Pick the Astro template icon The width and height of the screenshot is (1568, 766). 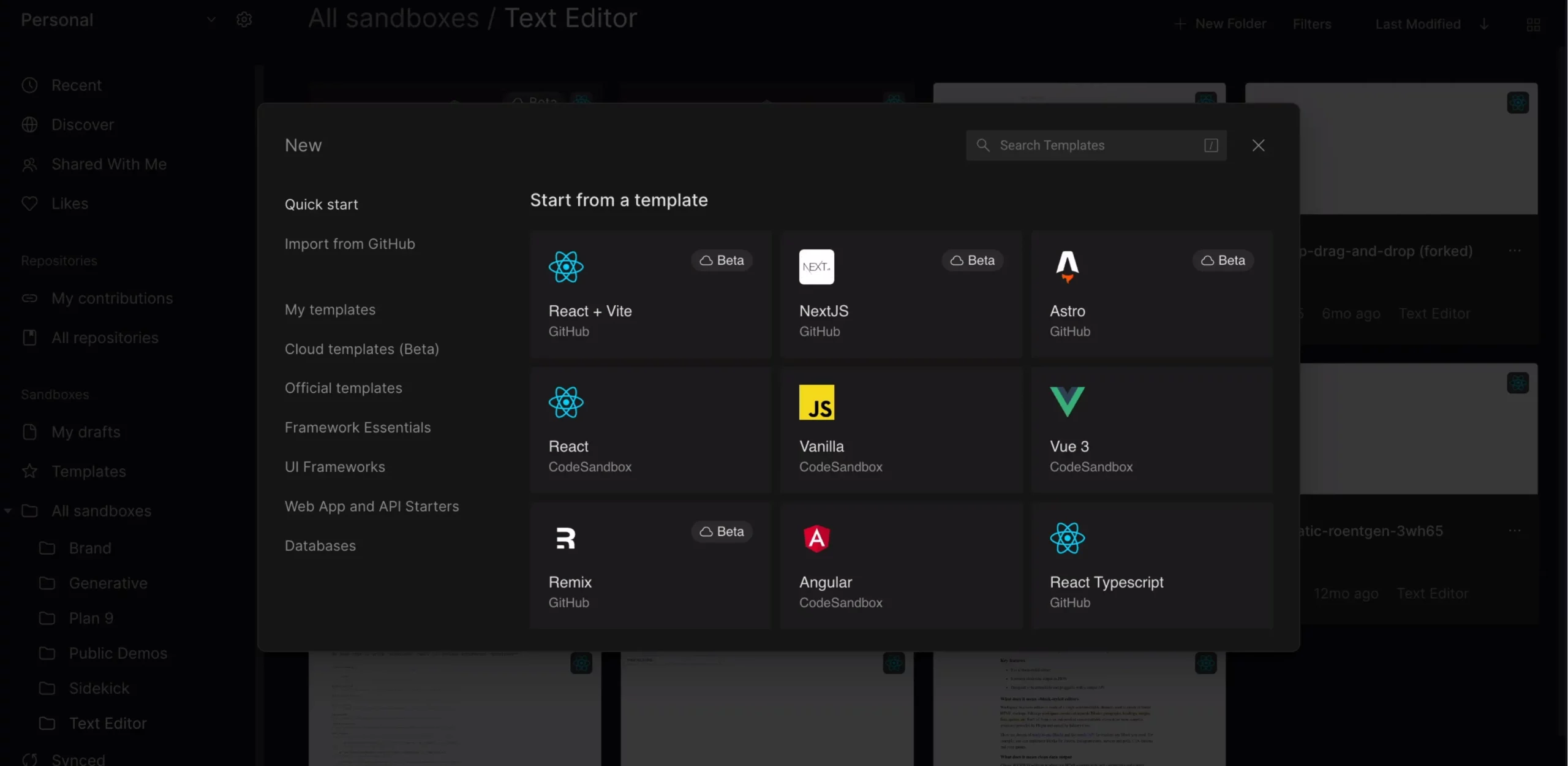[x=1067, y=267]
